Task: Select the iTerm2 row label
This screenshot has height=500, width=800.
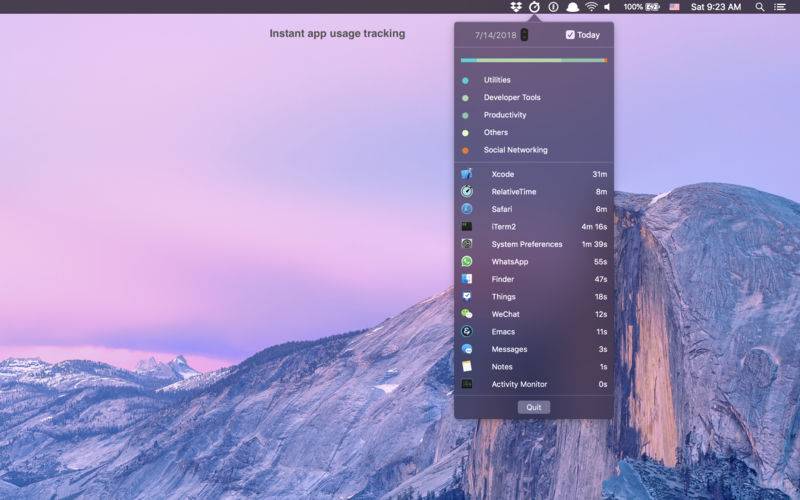Action: tap(504, 227)
